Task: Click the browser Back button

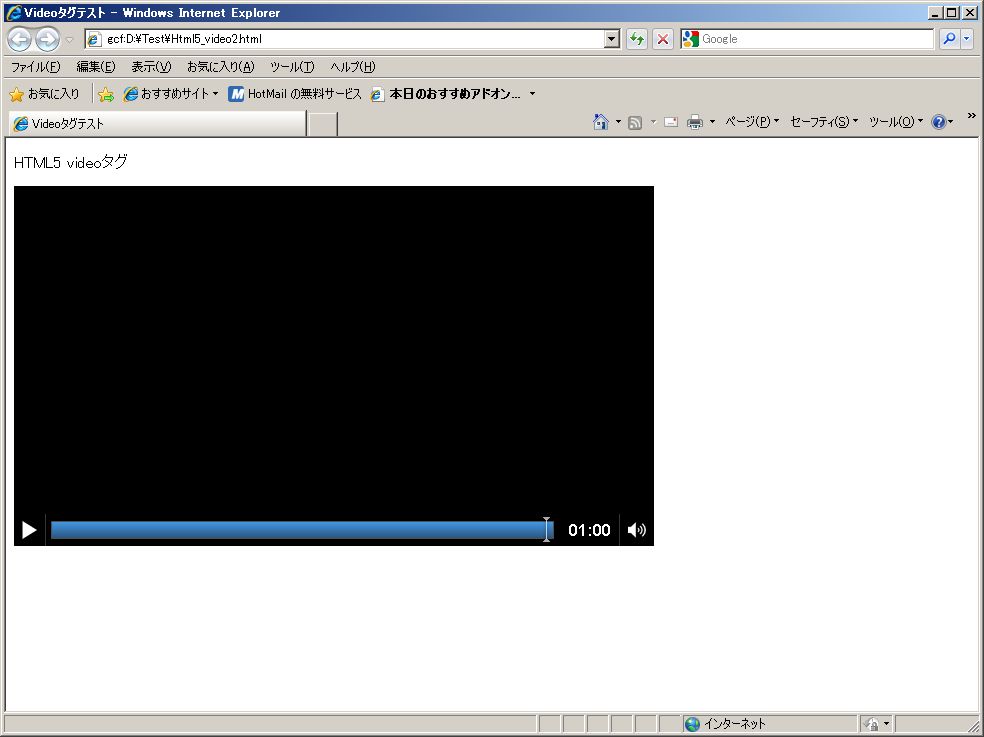Action: tap(19, 40)
